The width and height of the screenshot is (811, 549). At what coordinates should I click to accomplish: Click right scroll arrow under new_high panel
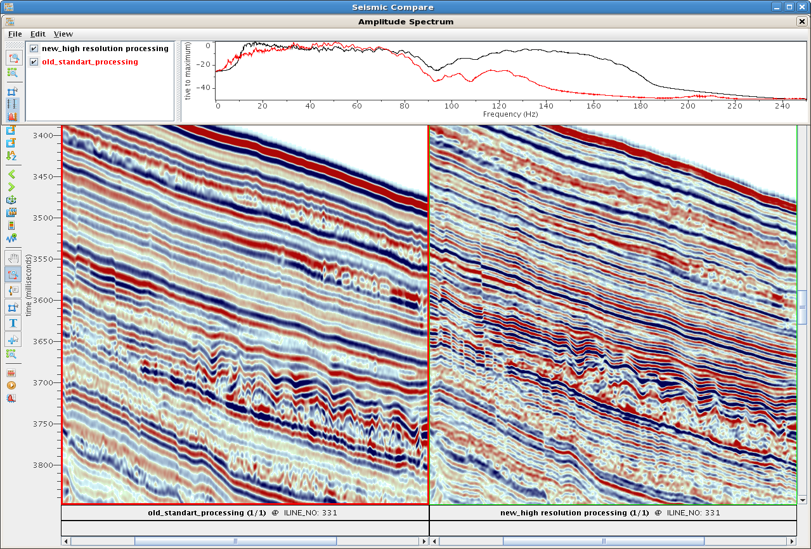point(792,541)
